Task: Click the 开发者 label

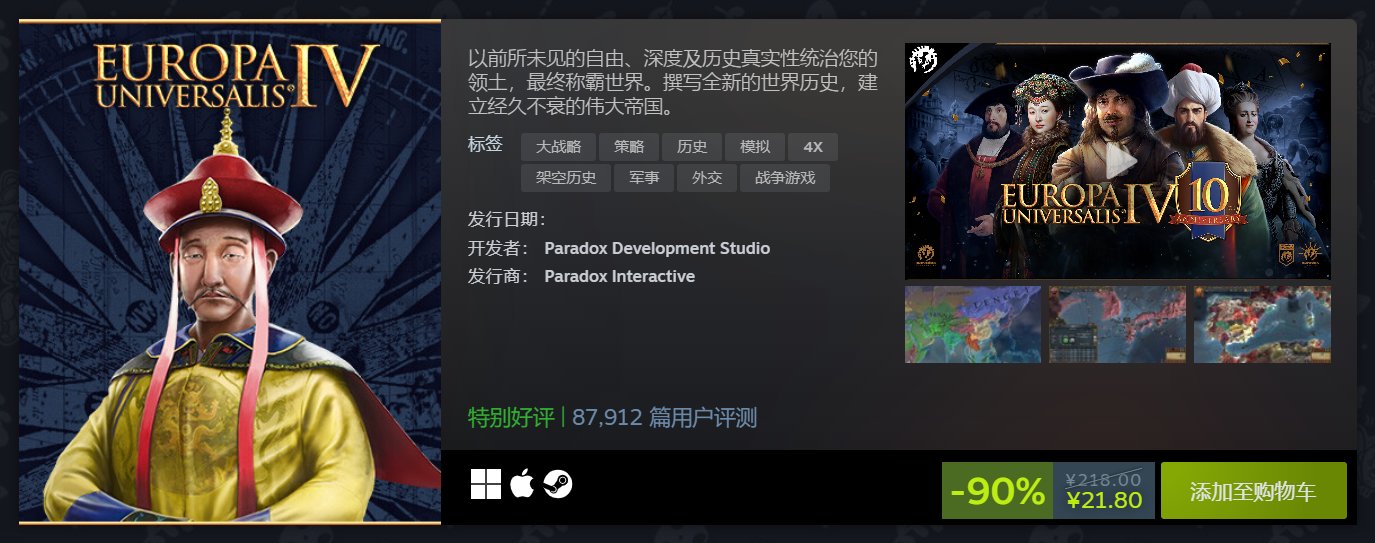Action: tap(498, 248)
